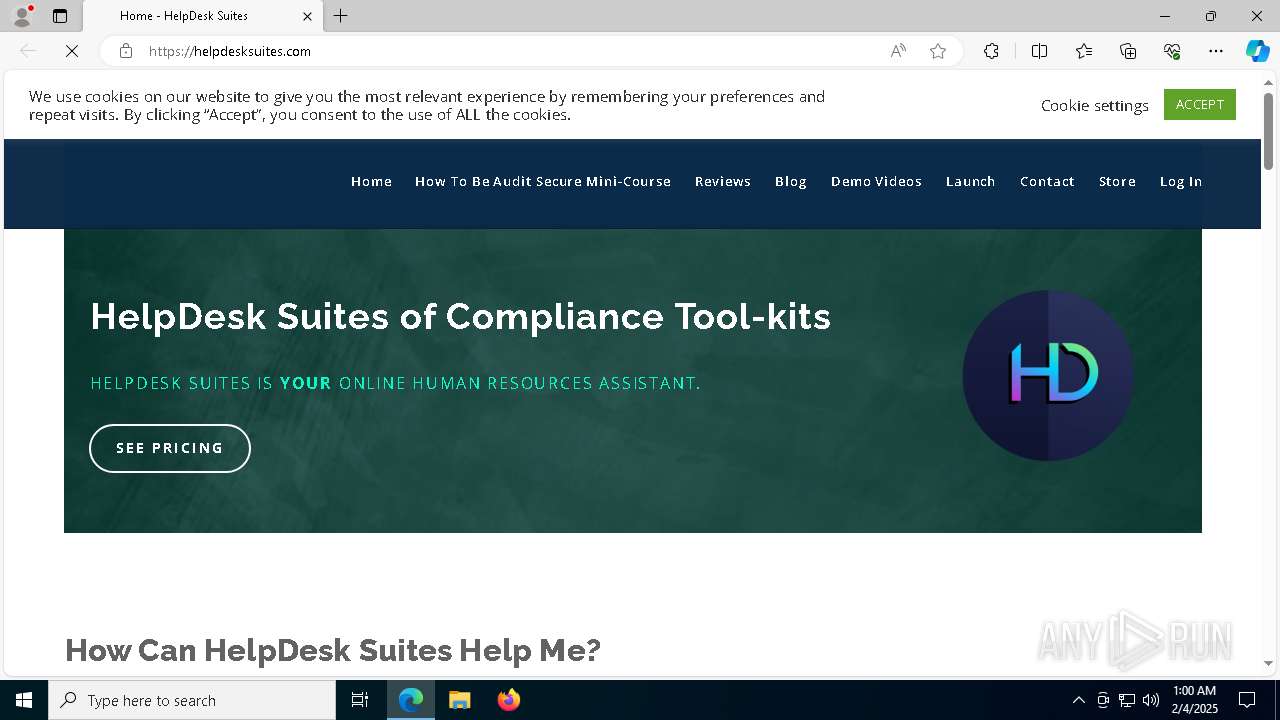Open the tab actions menu icon
The width and height of the screenshot is (1280, 720).
coord(60,16)
